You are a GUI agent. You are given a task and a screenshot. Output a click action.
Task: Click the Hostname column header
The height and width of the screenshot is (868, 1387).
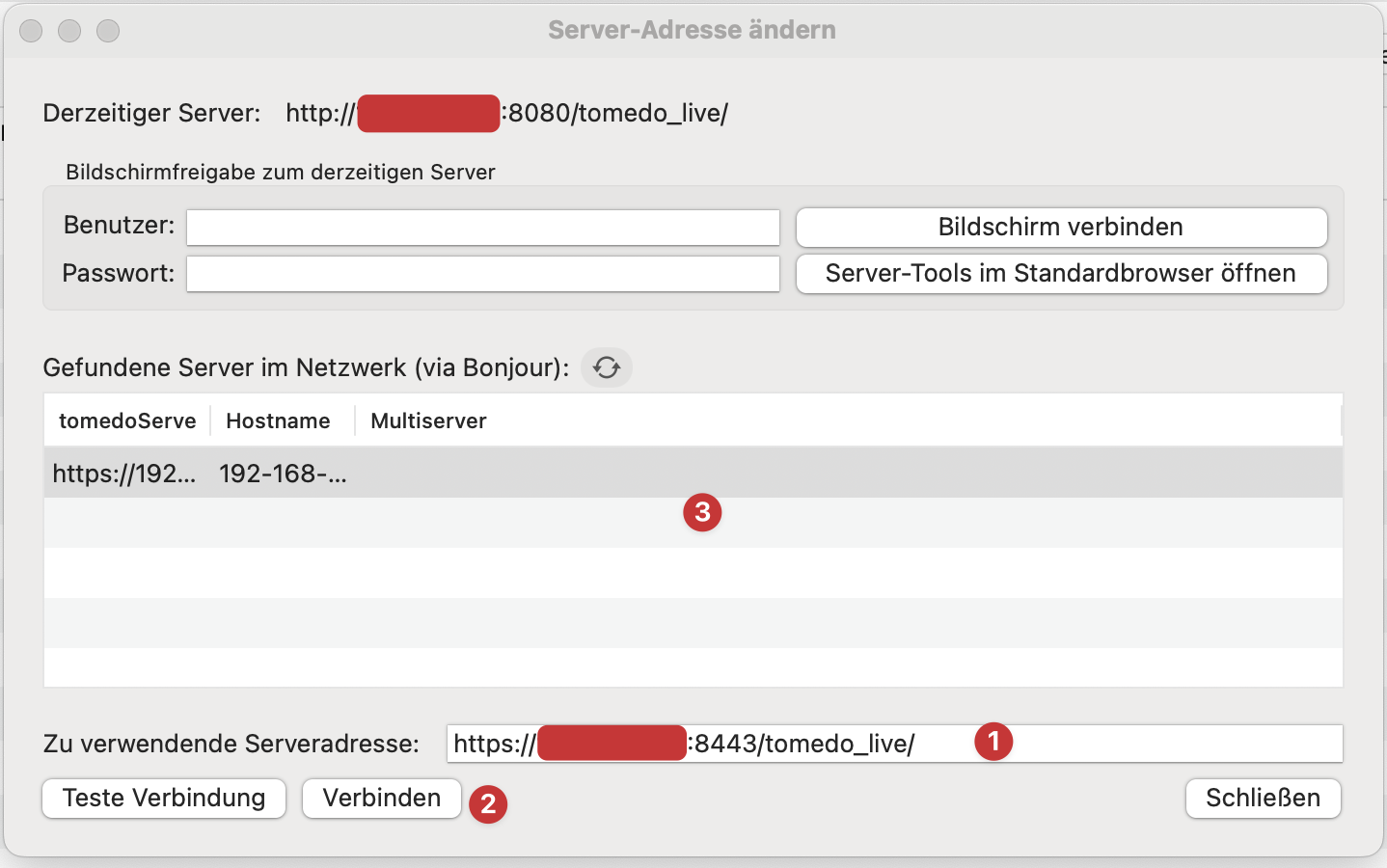click(278, 420)
